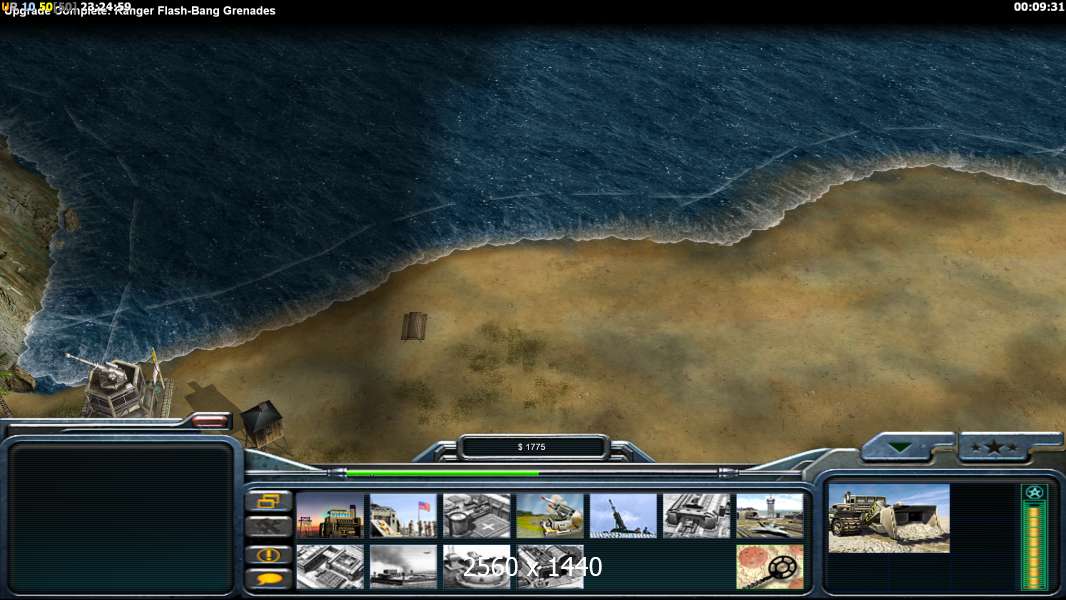Open the chat communicator bubble button
The width and height of the screenshot is (1066, 600).
click(269, 579)
